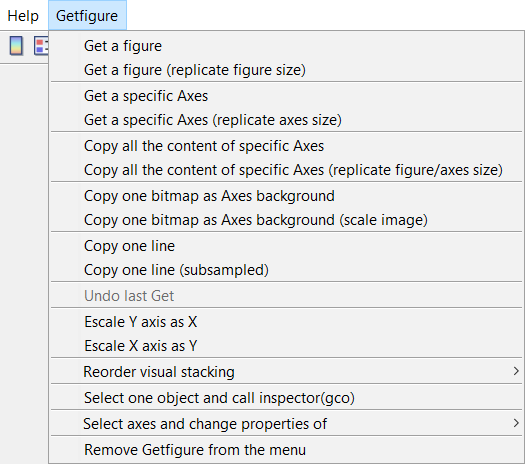Select Copy all content (replicate figure/axes size)
This screenshot has width=525, height=464.
point(286,170)
